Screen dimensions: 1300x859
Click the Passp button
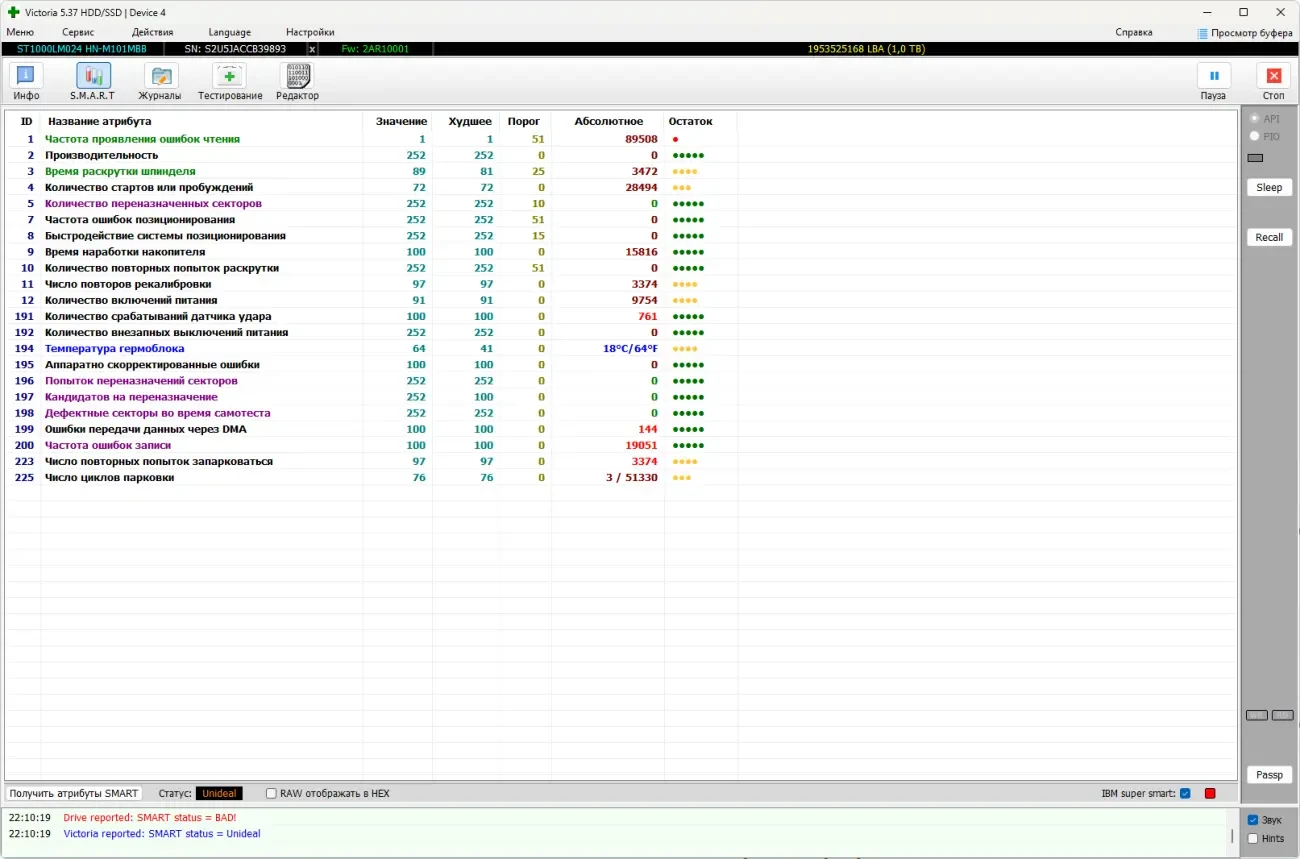point(1269,775)
